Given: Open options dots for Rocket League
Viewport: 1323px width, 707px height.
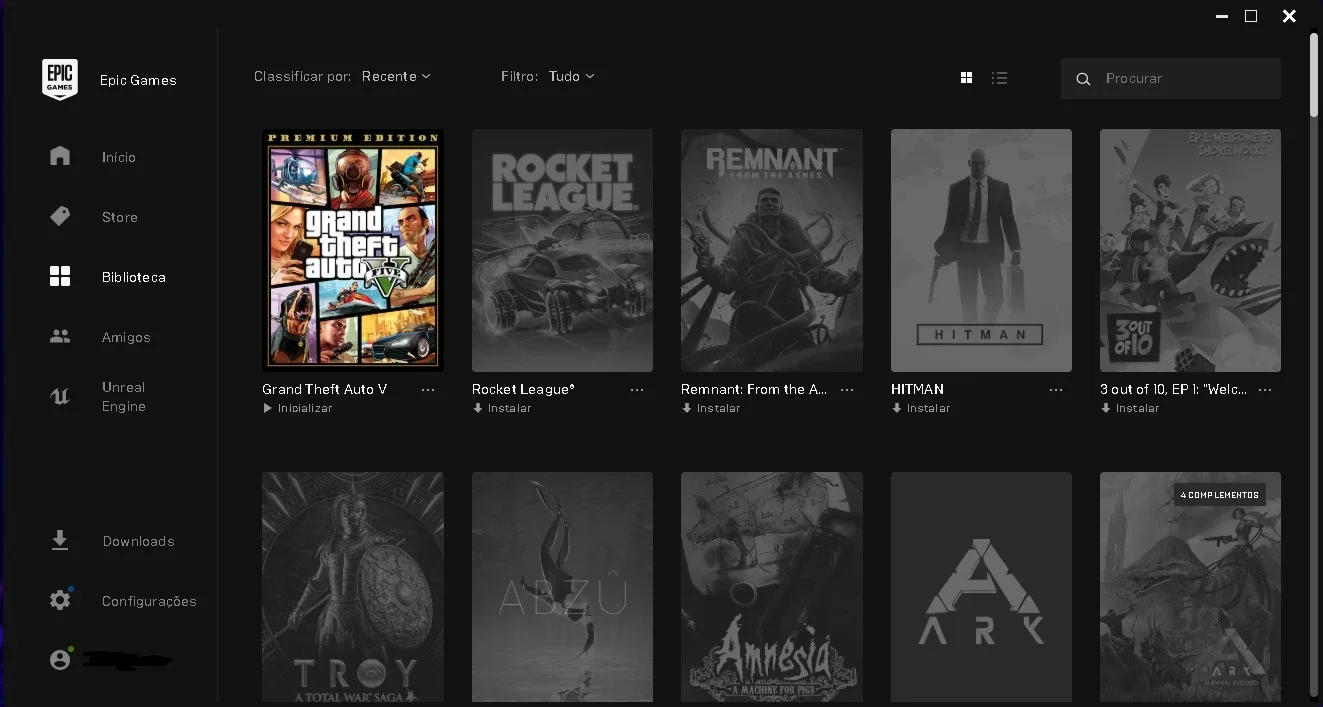Looking at the screenshot, I should tap(637, 389).
